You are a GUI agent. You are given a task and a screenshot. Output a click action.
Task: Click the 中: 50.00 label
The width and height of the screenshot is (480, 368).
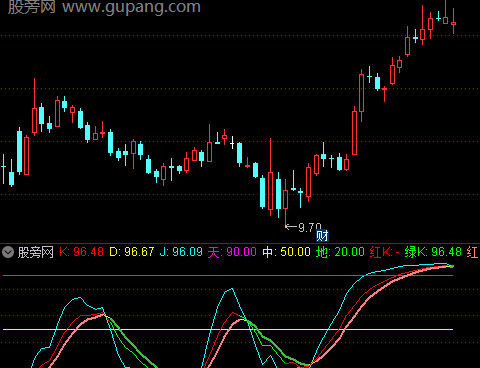pyautogui.click(x=287, y=252)
